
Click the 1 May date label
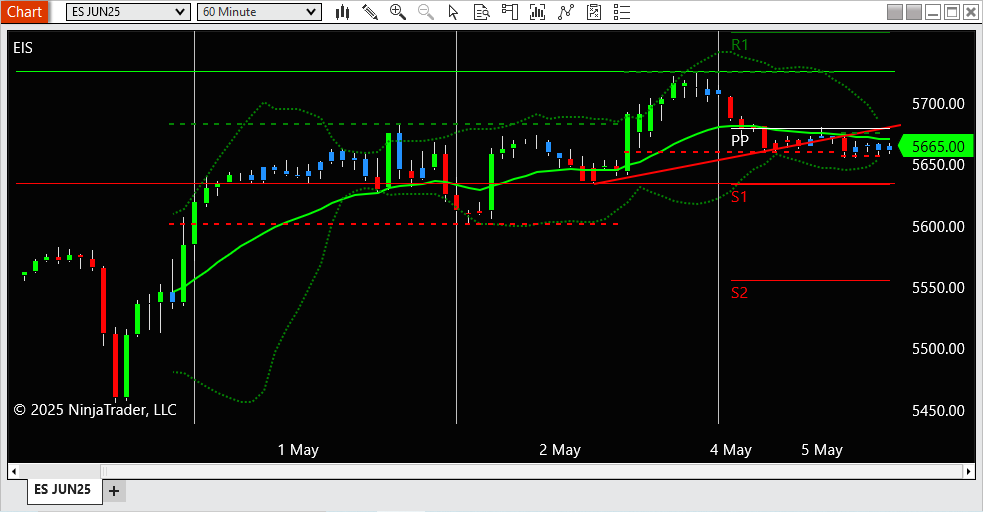pos(298,450)
